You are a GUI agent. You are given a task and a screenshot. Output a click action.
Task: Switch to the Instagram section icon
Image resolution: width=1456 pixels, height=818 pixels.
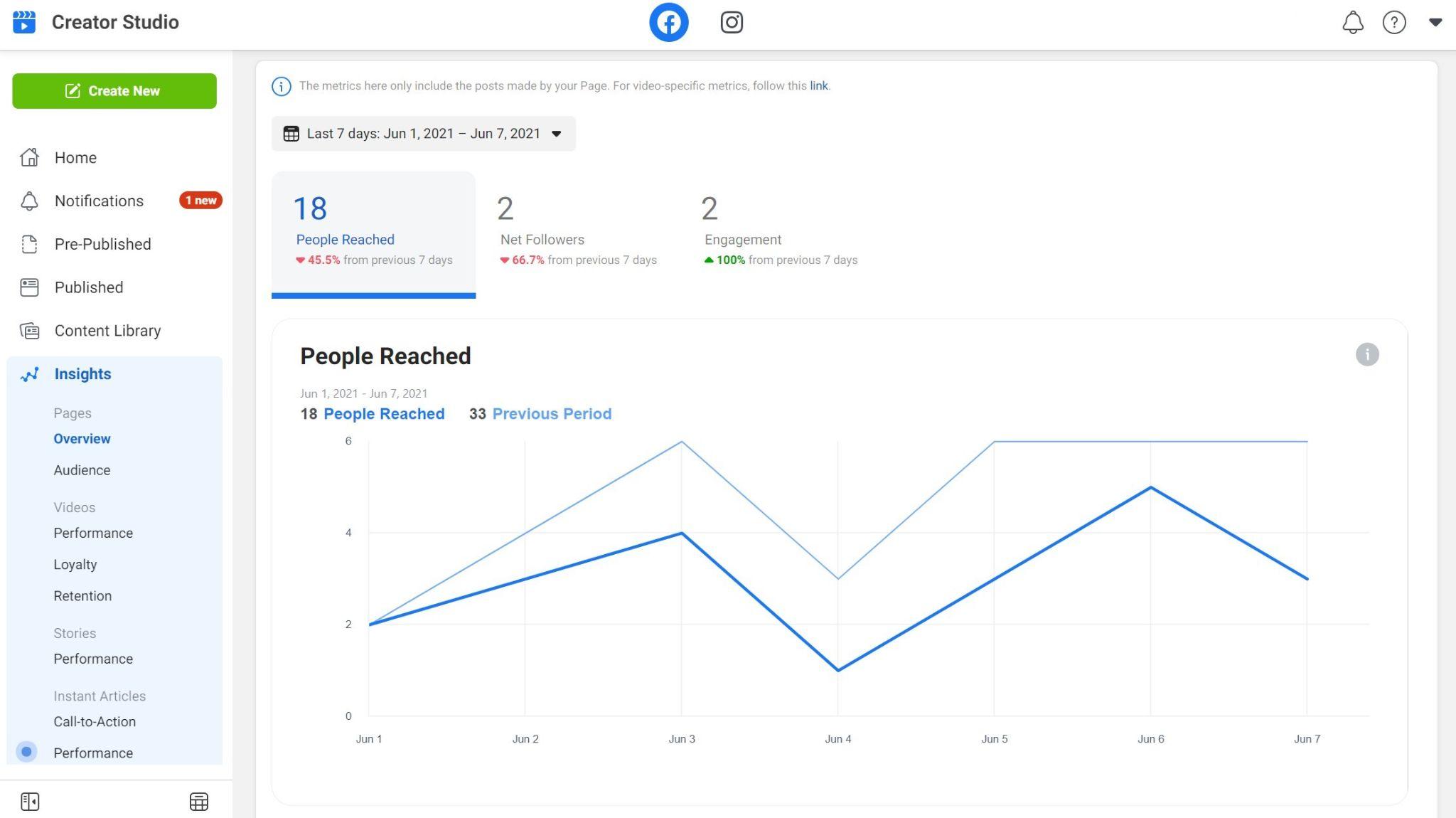click(x=732, y=22)
